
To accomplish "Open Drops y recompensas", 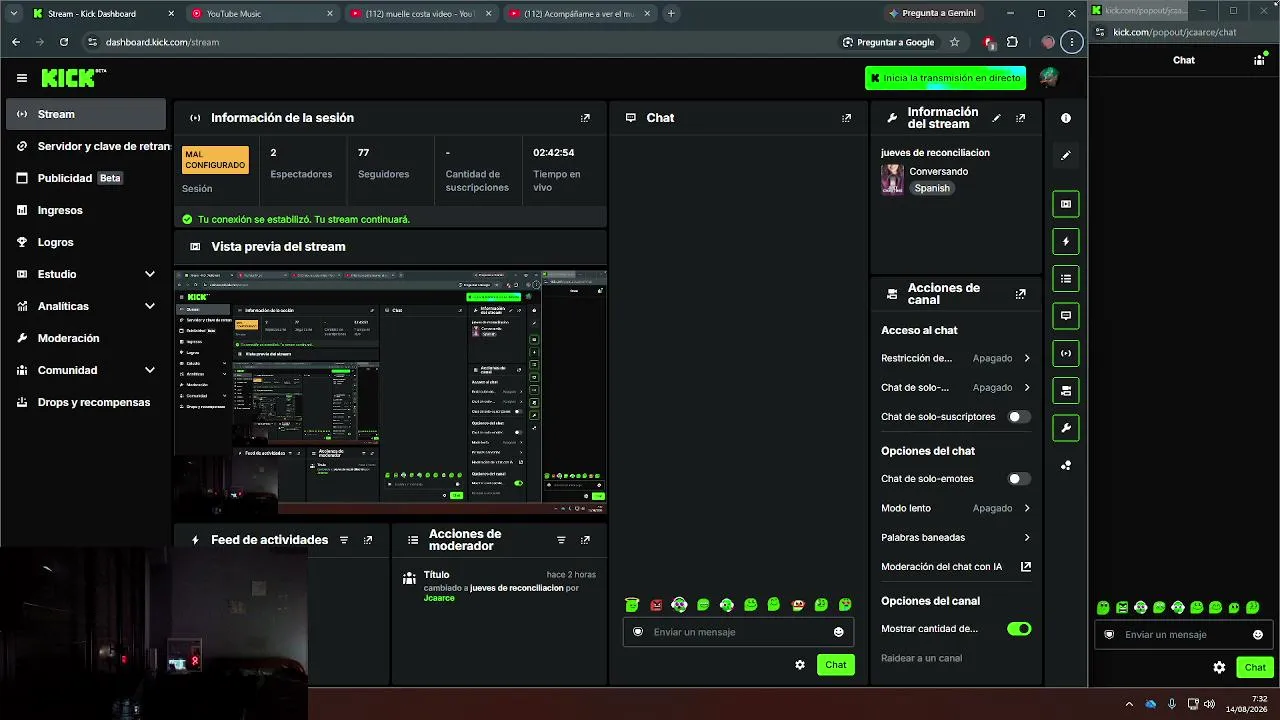I will point(86,402).
